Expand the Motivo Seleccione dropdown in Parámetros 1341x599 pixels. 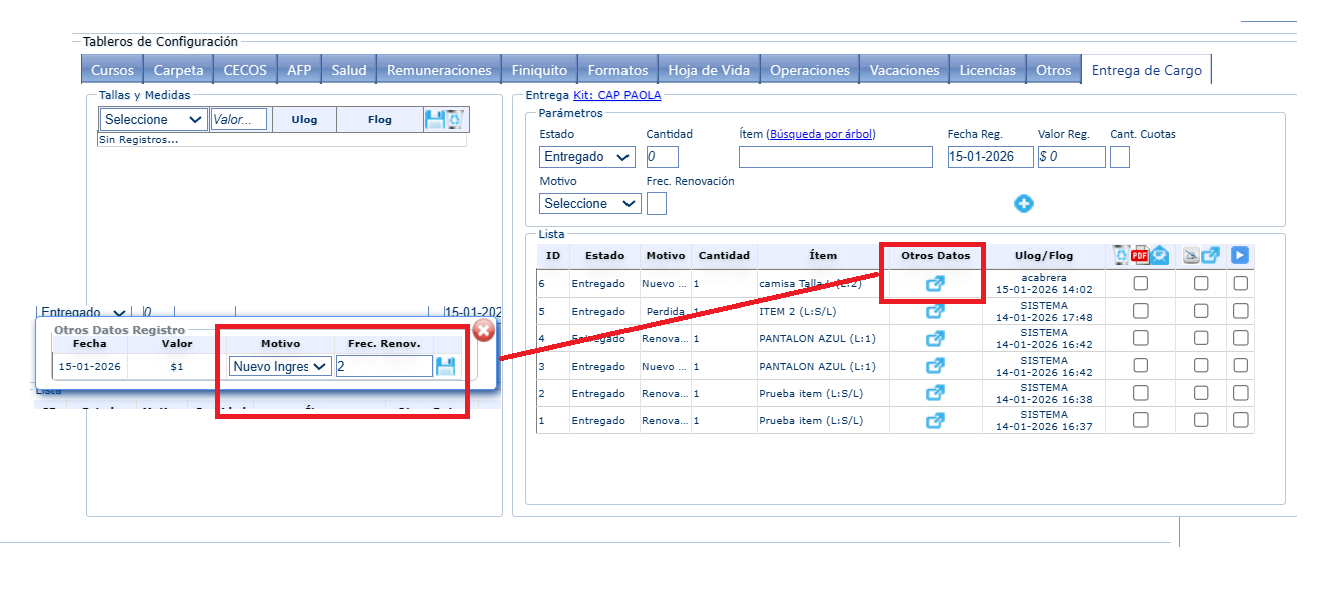590,204
